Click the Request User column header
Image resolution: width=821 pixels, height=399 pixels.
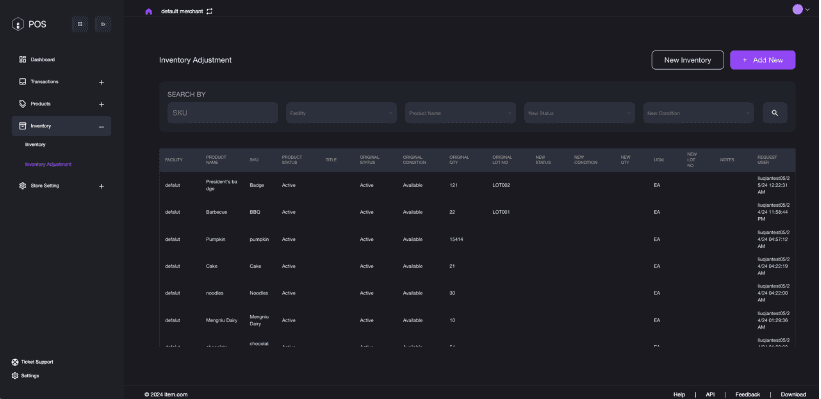[x=767, y=160]
